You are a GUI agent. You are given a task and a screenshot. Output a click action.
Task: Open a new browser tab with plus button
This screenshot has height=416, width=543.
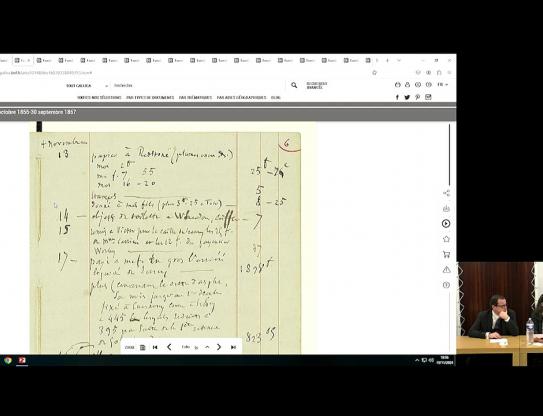coord(387,60)
